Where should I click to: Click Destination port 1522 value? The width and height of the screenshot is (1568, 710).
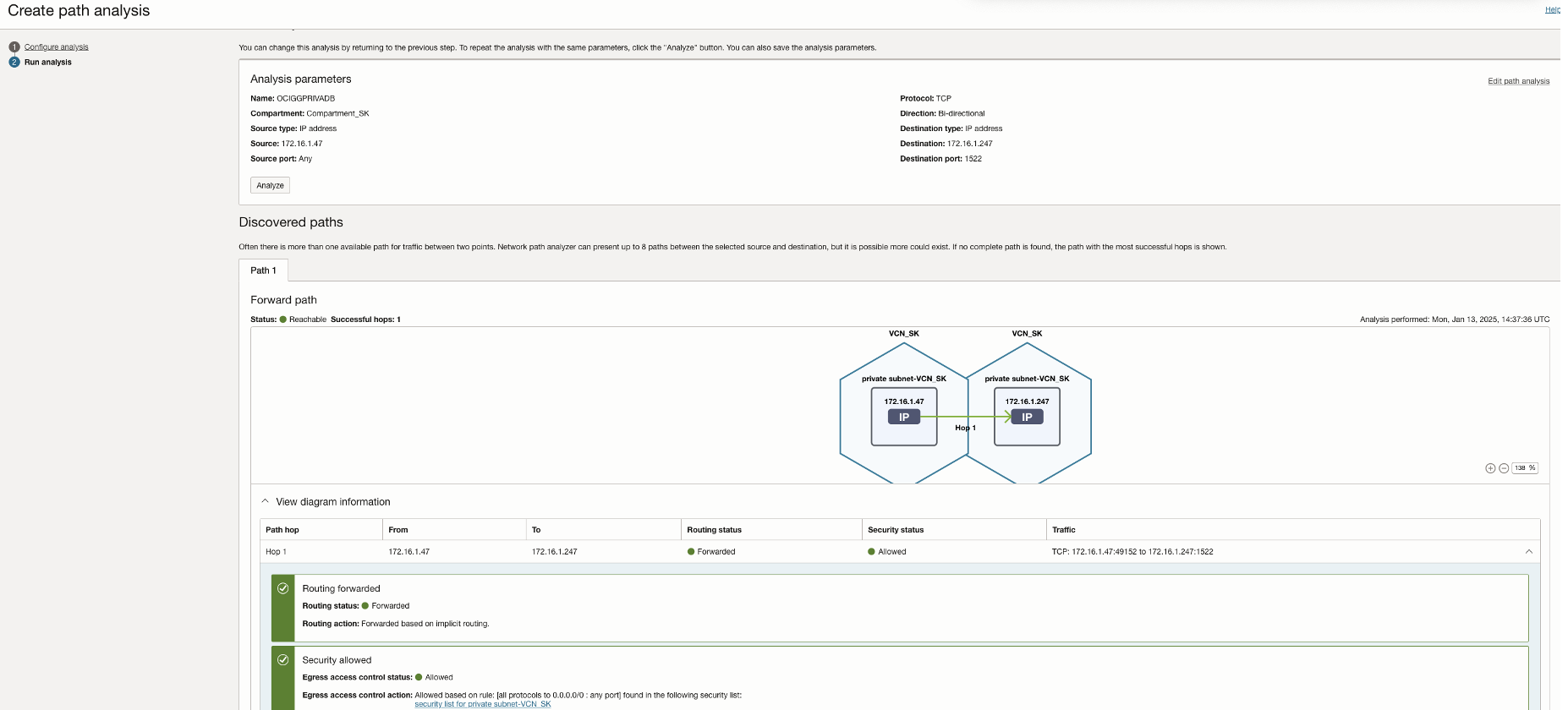(973, 159)
